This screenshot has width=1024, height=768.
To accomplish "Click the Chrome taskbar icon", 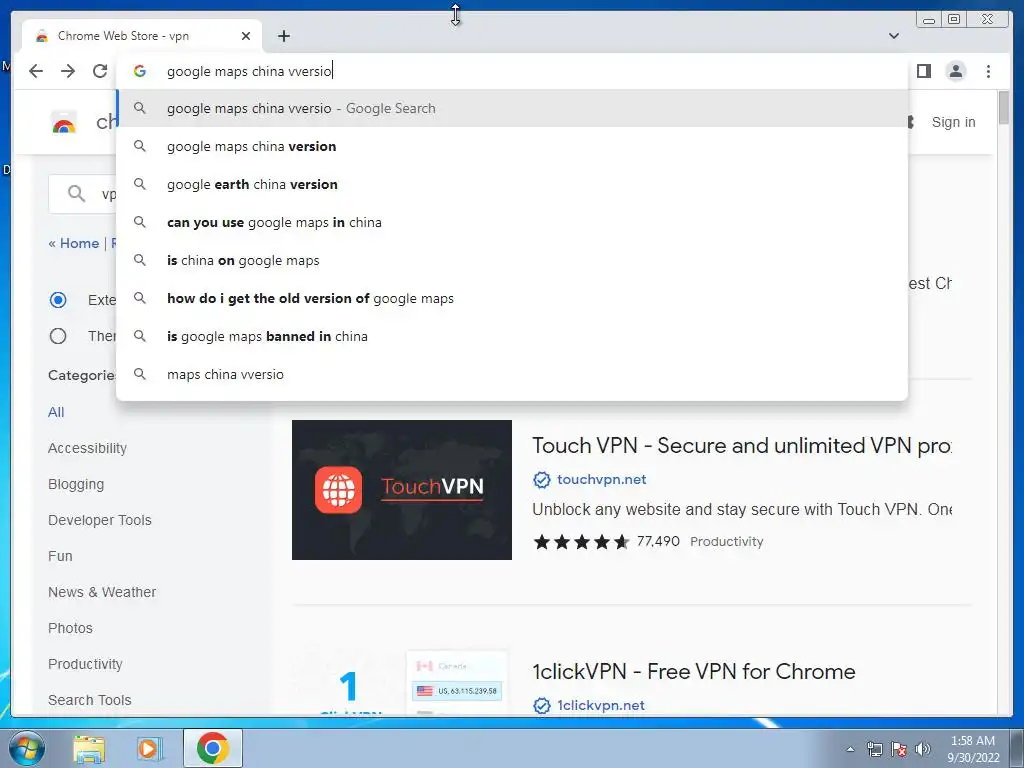I will pyautogui.click(x=212, y=748).
